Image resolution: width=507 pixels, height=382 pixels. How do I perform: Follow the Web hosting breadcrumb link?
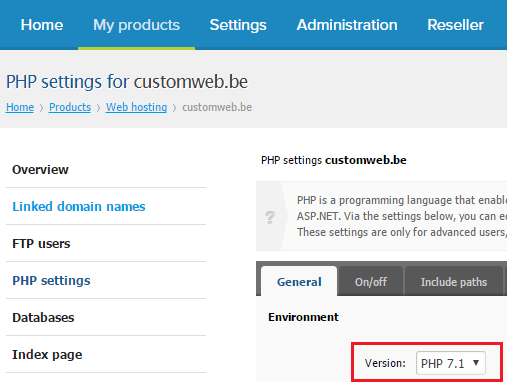click(x=136, y=107)
